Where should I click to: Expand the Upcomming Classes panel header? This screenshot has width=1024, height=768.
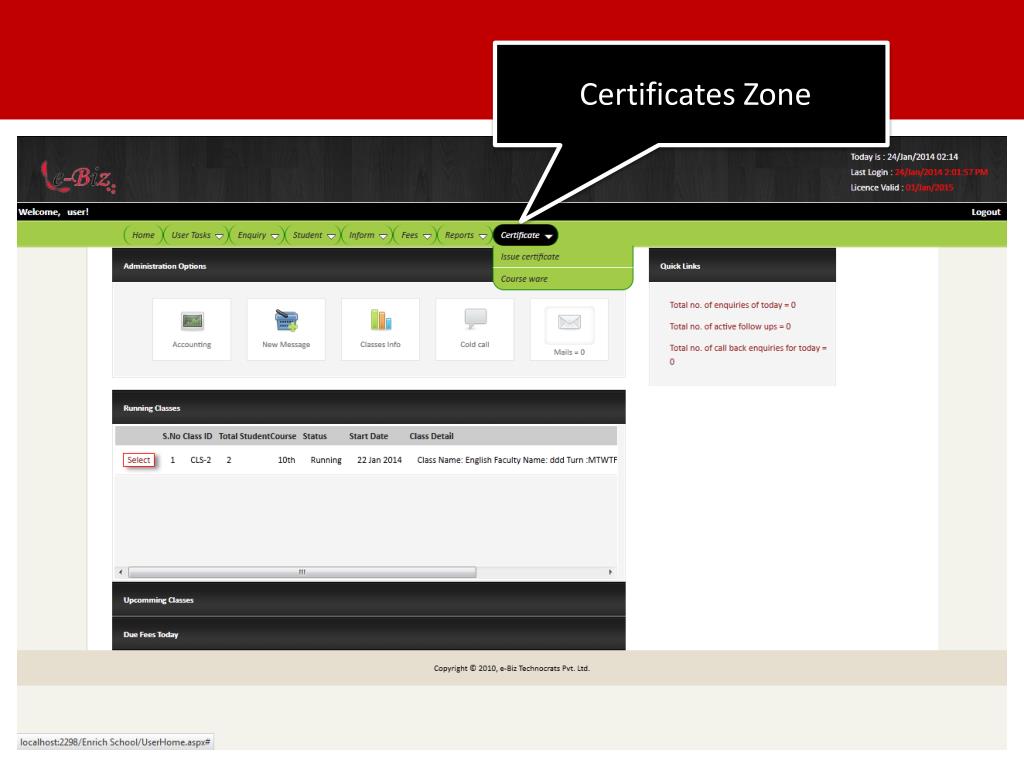pyautogui.click(x=368, y=600)
